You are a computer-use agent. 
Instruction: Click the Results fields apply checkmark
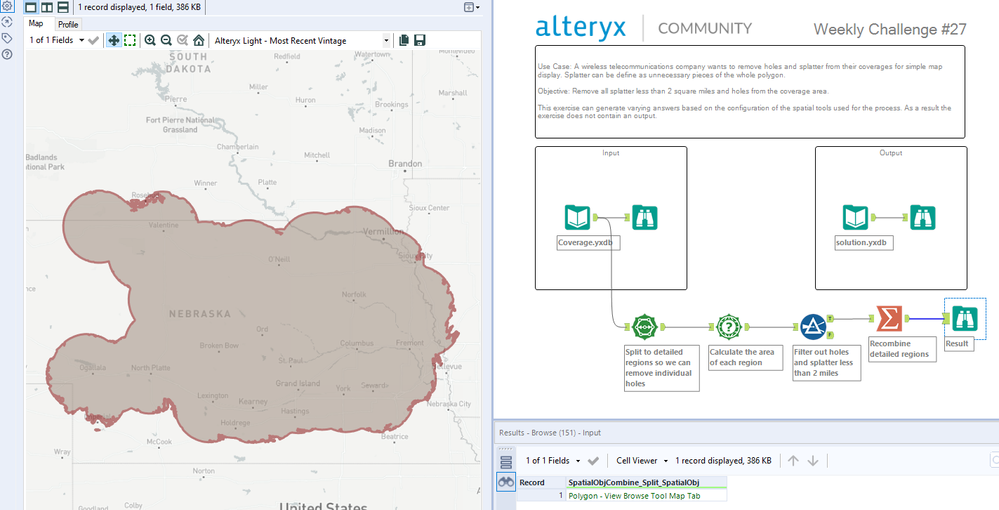coord(593,460)
